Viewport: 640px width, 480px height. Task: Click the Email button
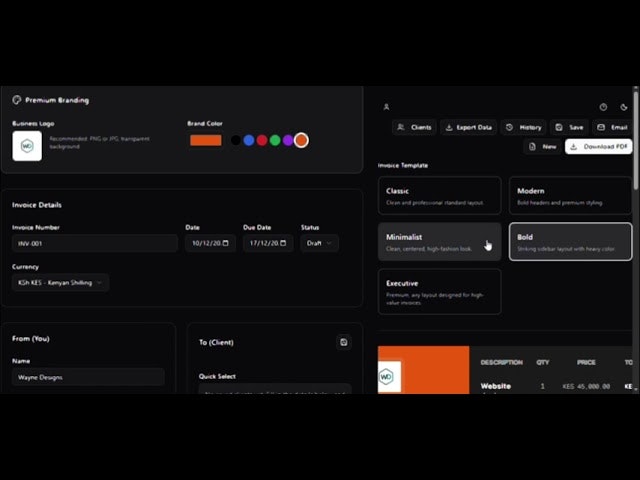pos(612,127)
